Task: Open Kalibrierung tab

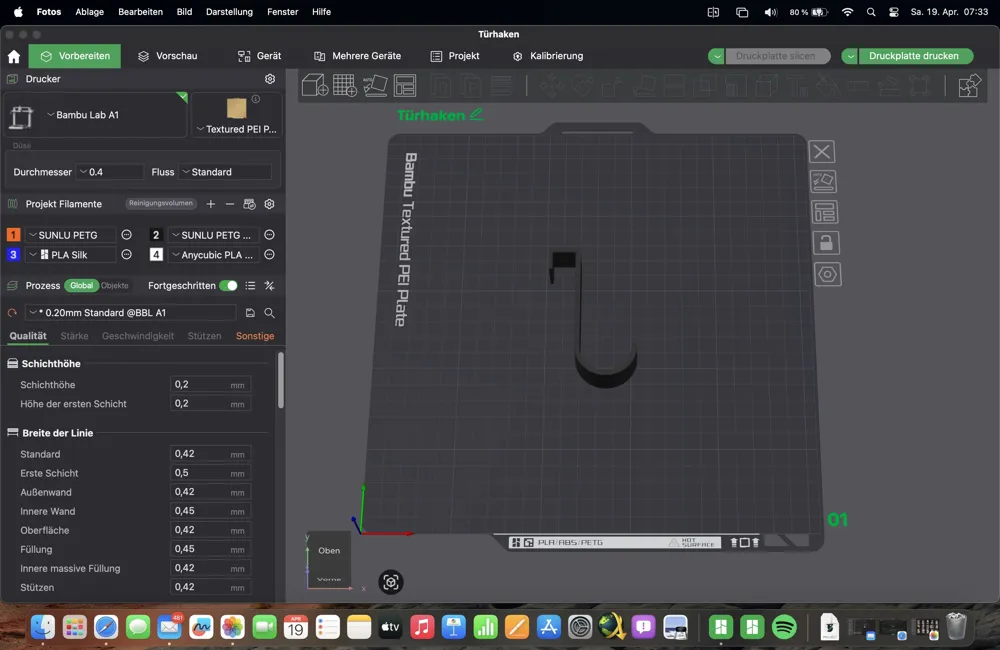Action: 548,56
